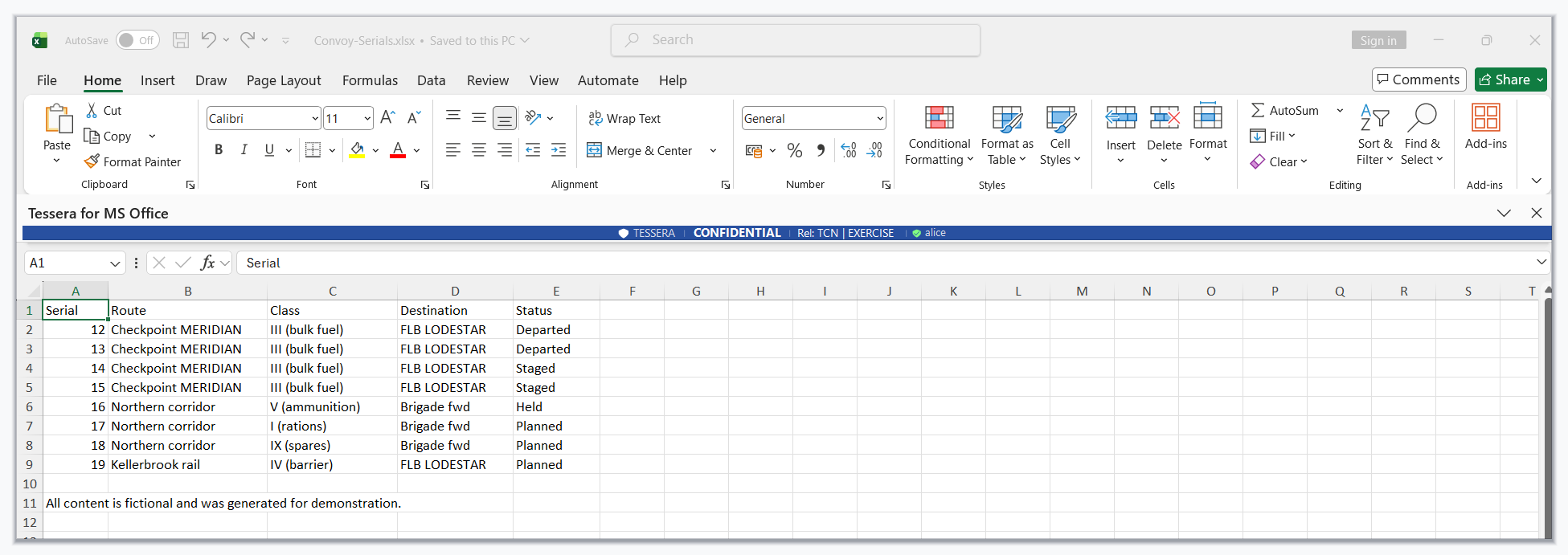Apply yellow fill color swatch
The height and width of the screenshot is (555, 1568).
pyautogui.click(x=357, y=150)
